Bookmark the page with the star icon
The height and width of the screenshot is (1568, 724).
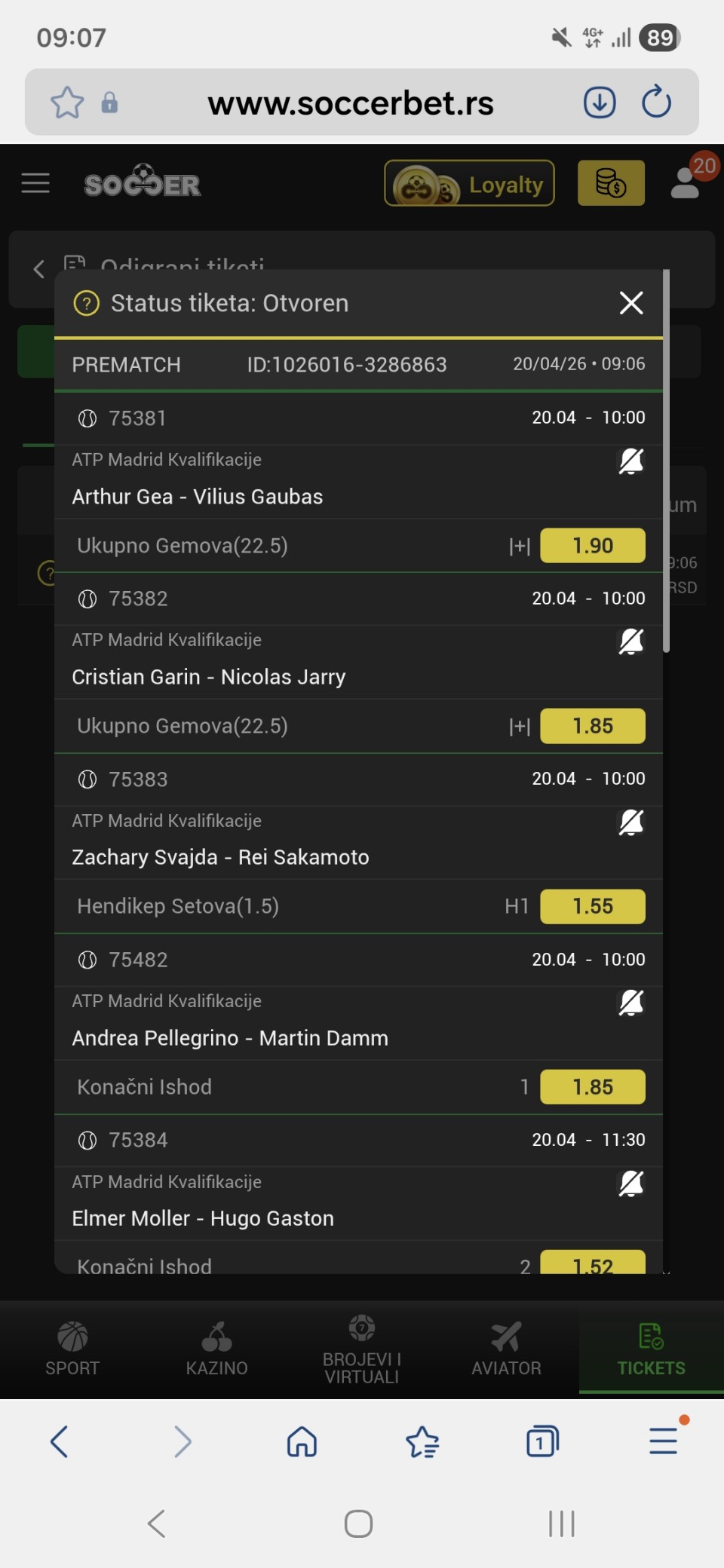(67, 103)
